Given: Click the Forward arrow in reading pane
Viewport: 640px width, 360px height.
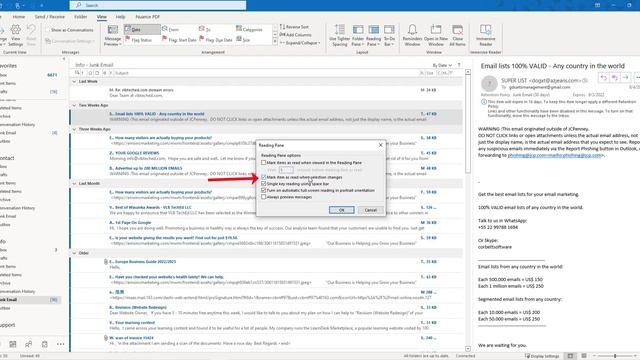Looking at the screenshot, I should [626, 78].
